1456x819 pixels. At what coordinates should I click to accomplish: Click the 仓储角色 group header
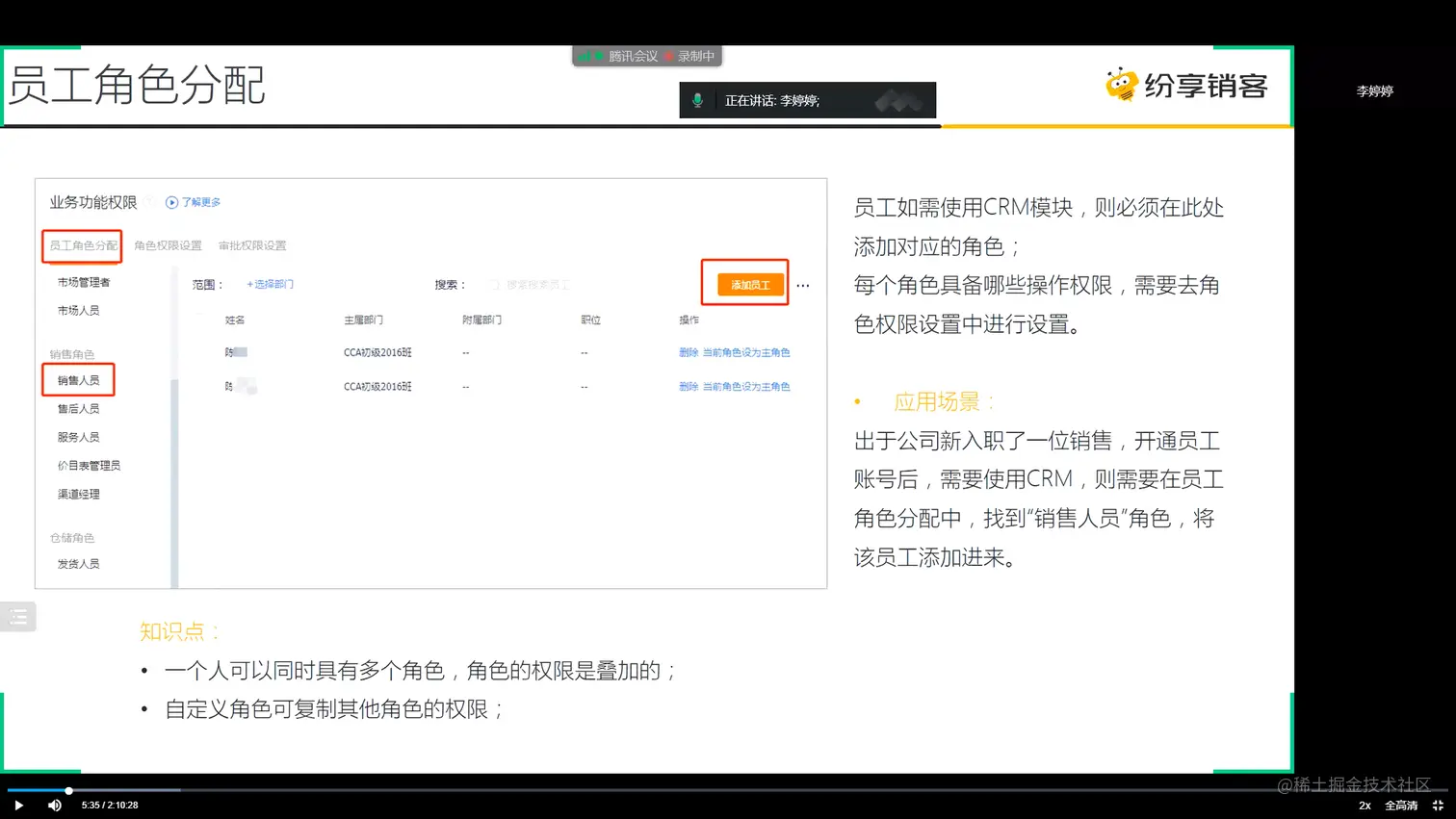coord(72,538)
